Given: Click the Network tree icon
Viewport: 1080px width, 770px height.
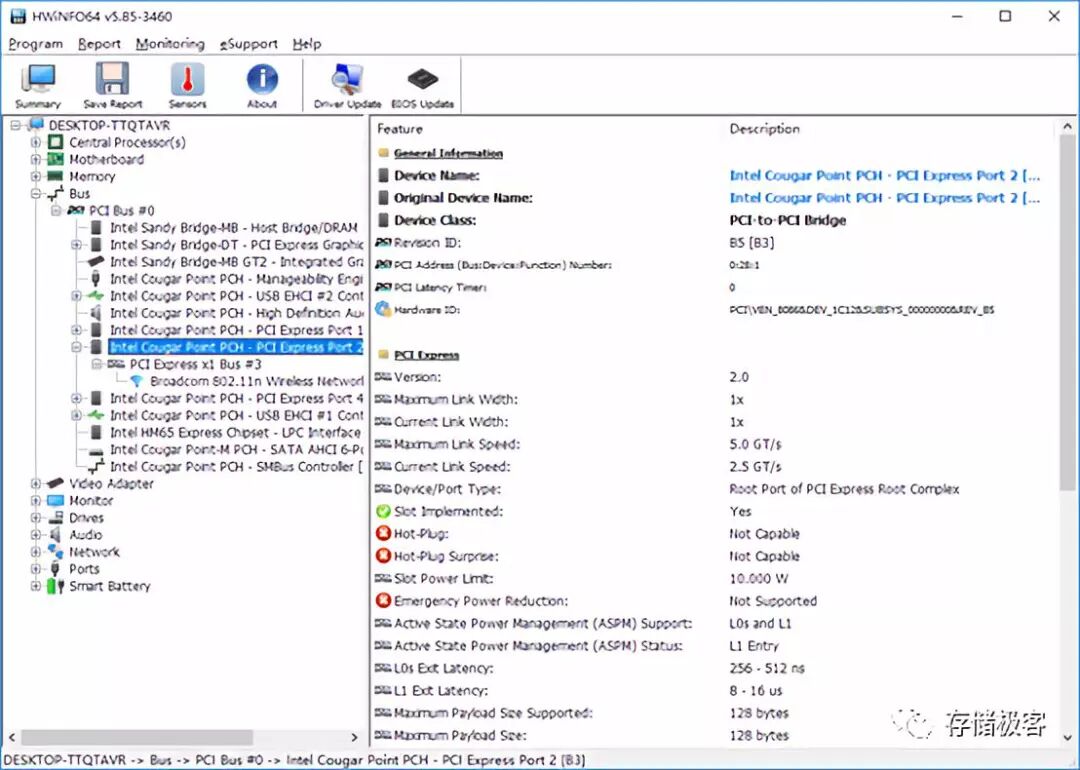Looking at the screenshot, I should (x=55, y=552).
